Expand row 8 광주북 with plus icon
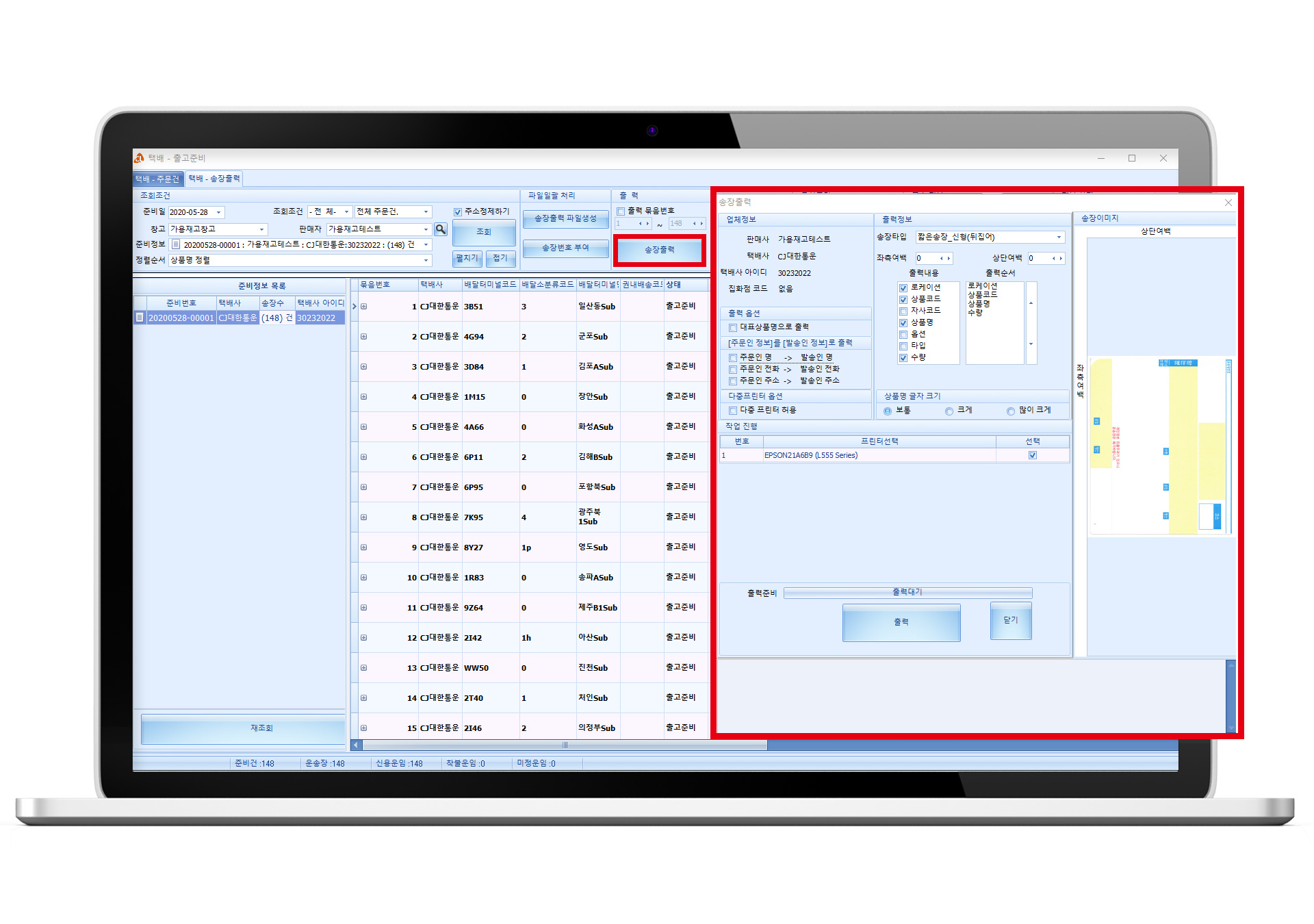Screen dimensions: 1314x924 coord(364,517)
